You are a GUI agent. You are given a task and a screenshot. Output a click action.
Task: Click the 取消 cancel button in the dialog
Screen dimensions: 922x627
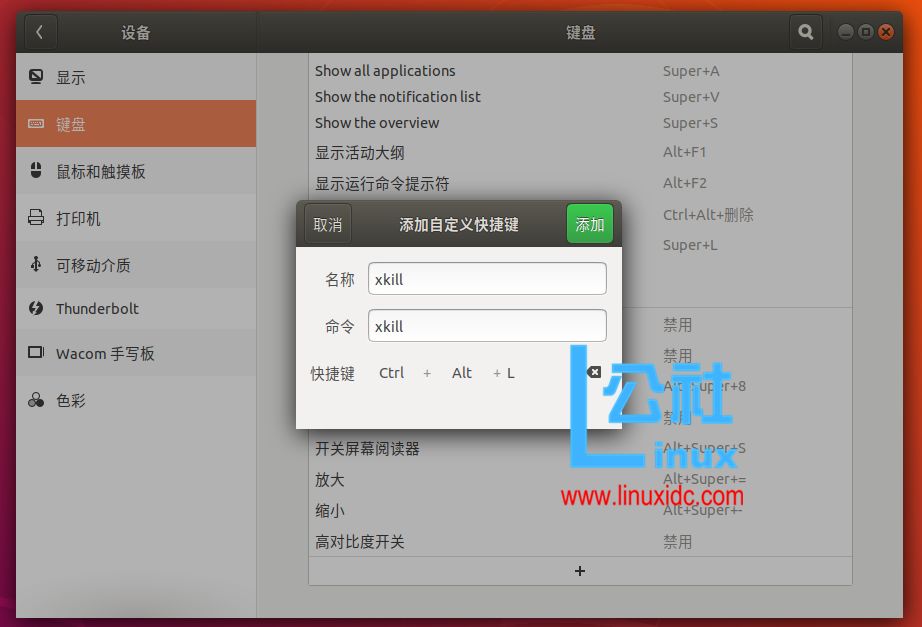coord(327,224)
